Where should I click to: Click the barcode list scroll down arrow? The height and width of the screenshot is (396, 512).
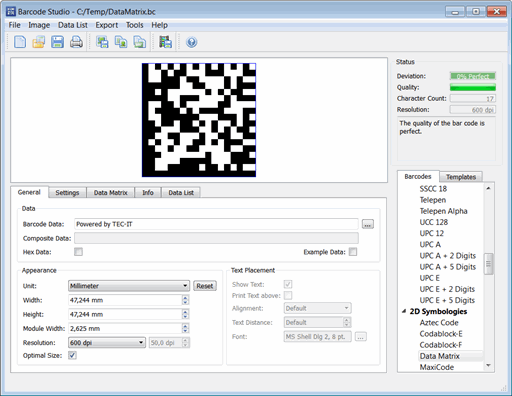click(489, 366)
